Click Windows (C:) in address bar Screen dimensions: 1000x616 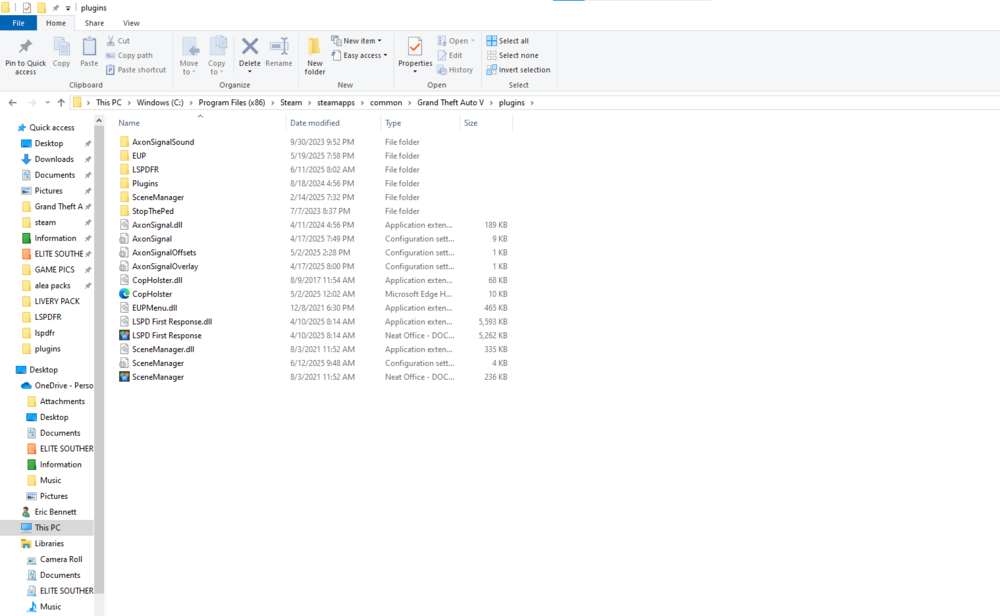(x=159, y=103)
